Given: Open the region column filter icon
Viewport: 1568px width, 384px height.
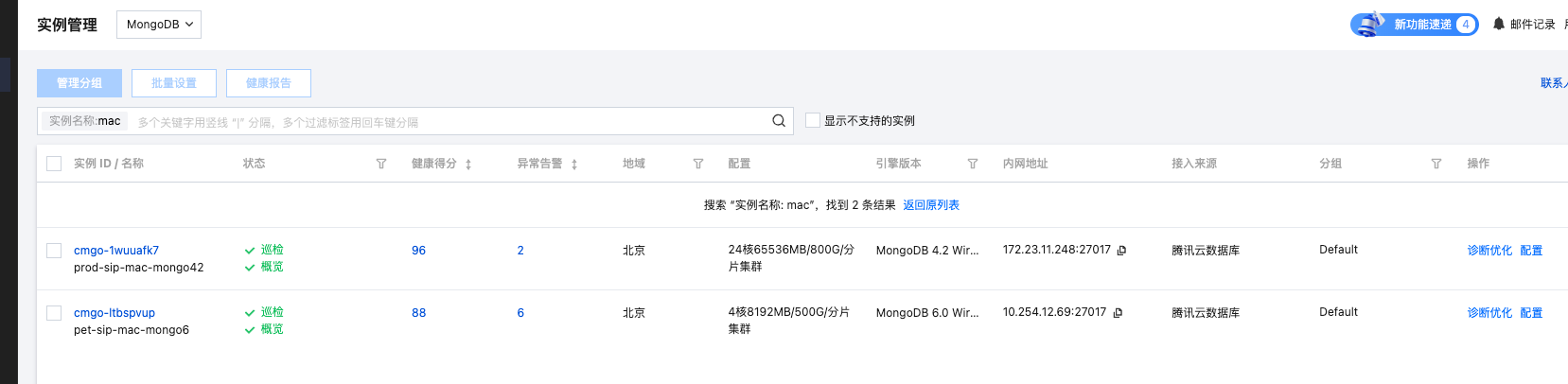Looking at the screenshot, I should point(698,164).
